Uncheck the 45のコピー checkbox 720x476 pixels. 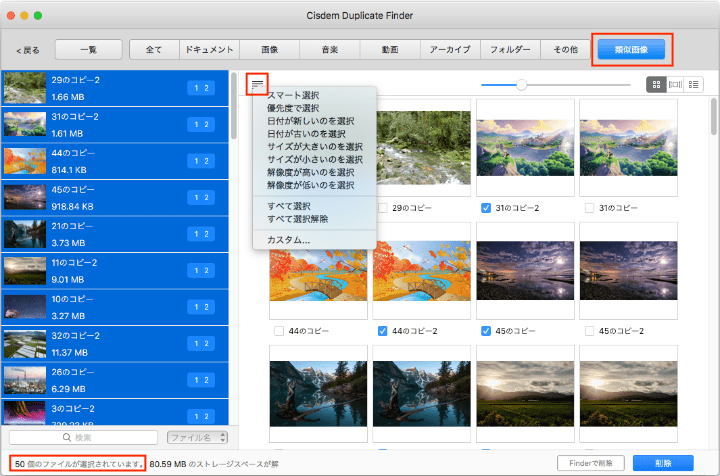click(486, 330)
